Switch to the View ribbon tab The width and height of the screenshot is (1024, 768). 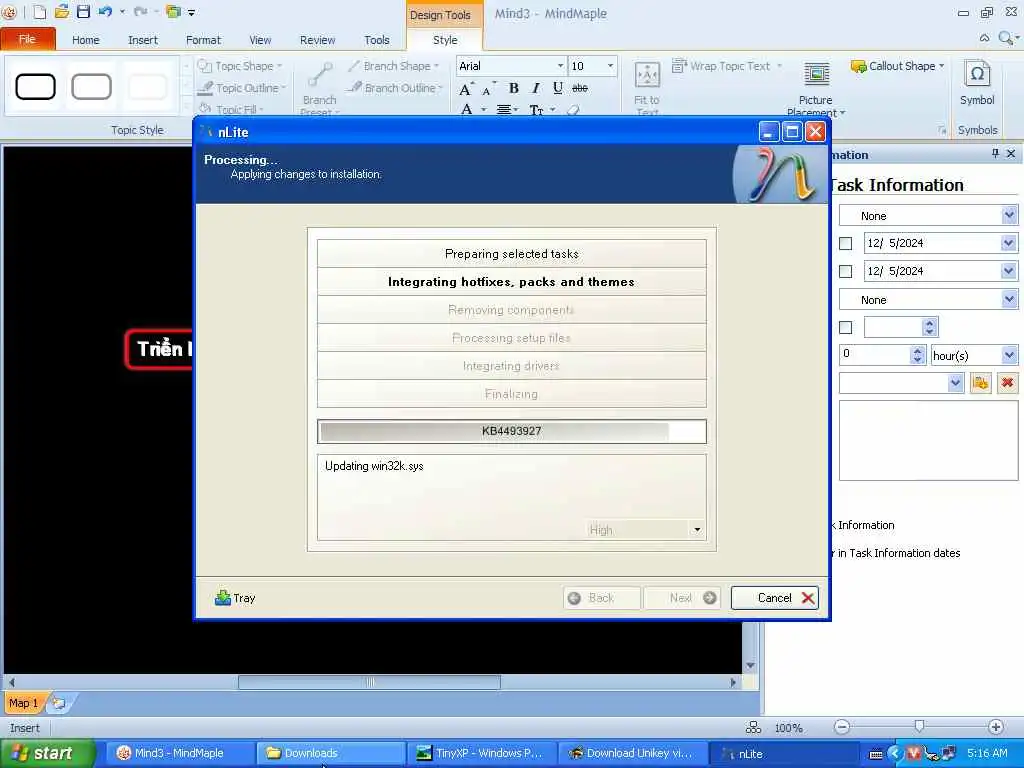click(260, 40)
